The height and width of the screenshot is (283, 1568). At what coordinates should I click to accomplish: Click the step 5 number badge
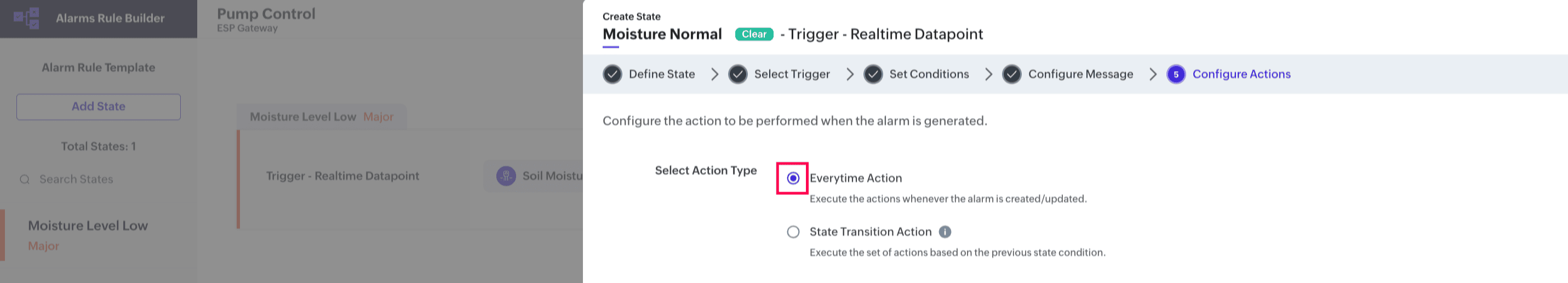pyautogui.click(x=1176, y=74)
